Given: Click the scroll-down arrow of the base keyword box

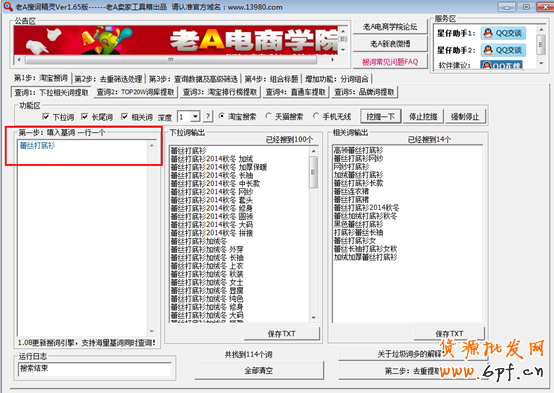Looking at the screenshot, I should [x=152, y=331].
